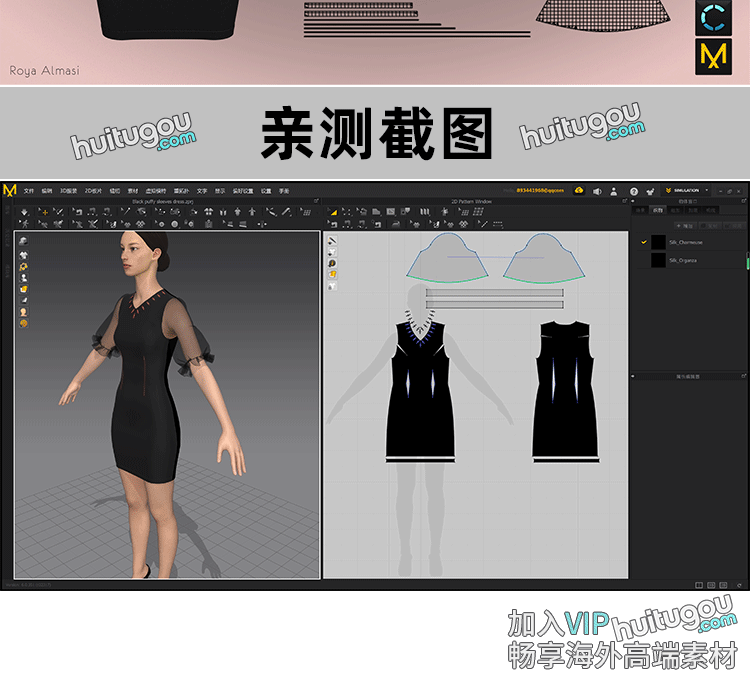Click the speaker announcement icon
The width and height of the screenshot is (750, 676).
point(597,191)
